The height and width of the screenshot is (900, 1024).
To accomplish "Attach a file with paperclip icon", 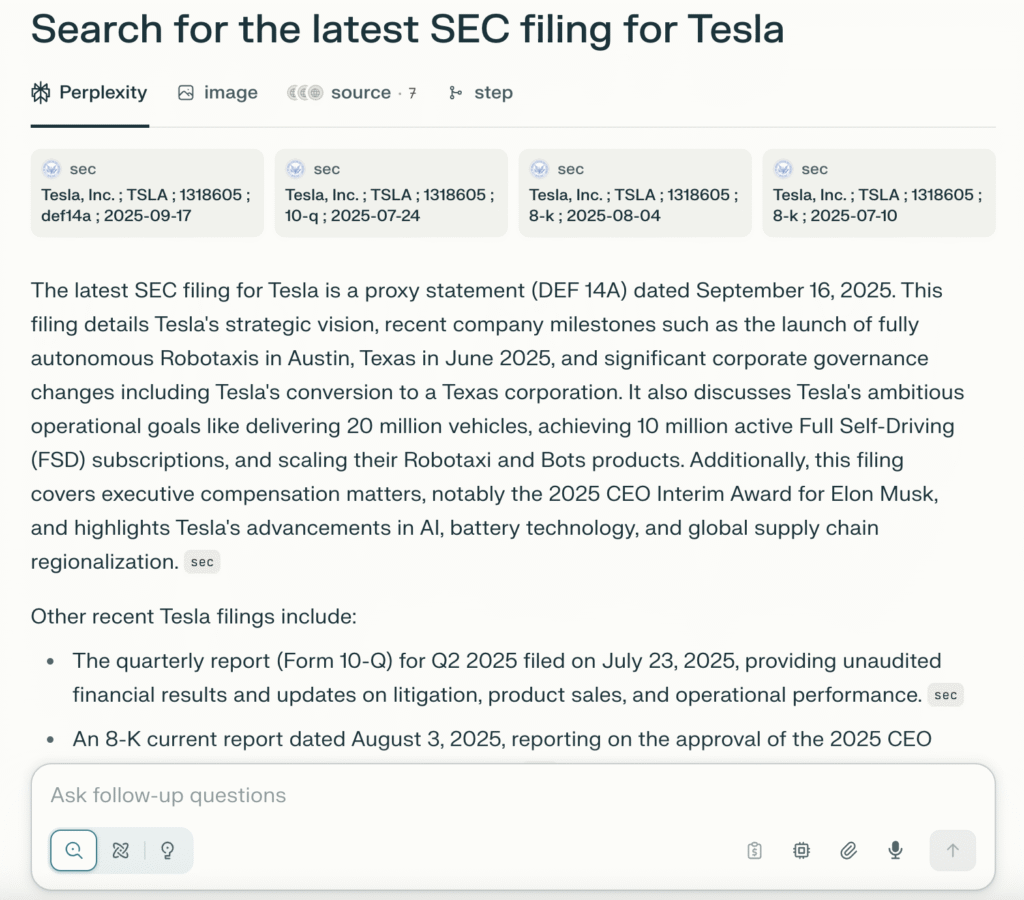I will pos(848,850).
